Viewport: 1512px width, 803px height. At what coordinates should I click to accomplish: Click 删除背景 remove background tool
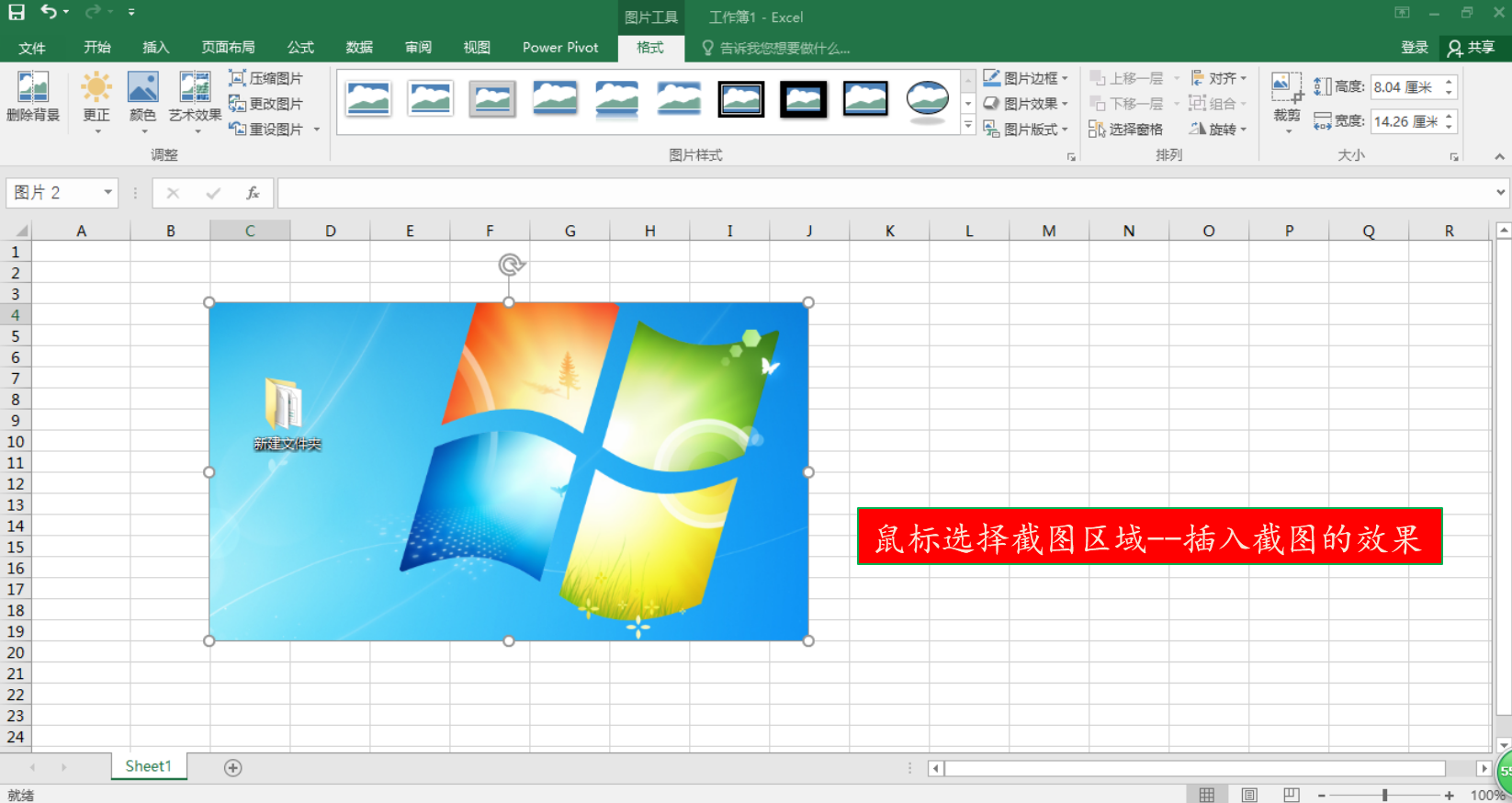pyautogui.click(x=33, y=96)
